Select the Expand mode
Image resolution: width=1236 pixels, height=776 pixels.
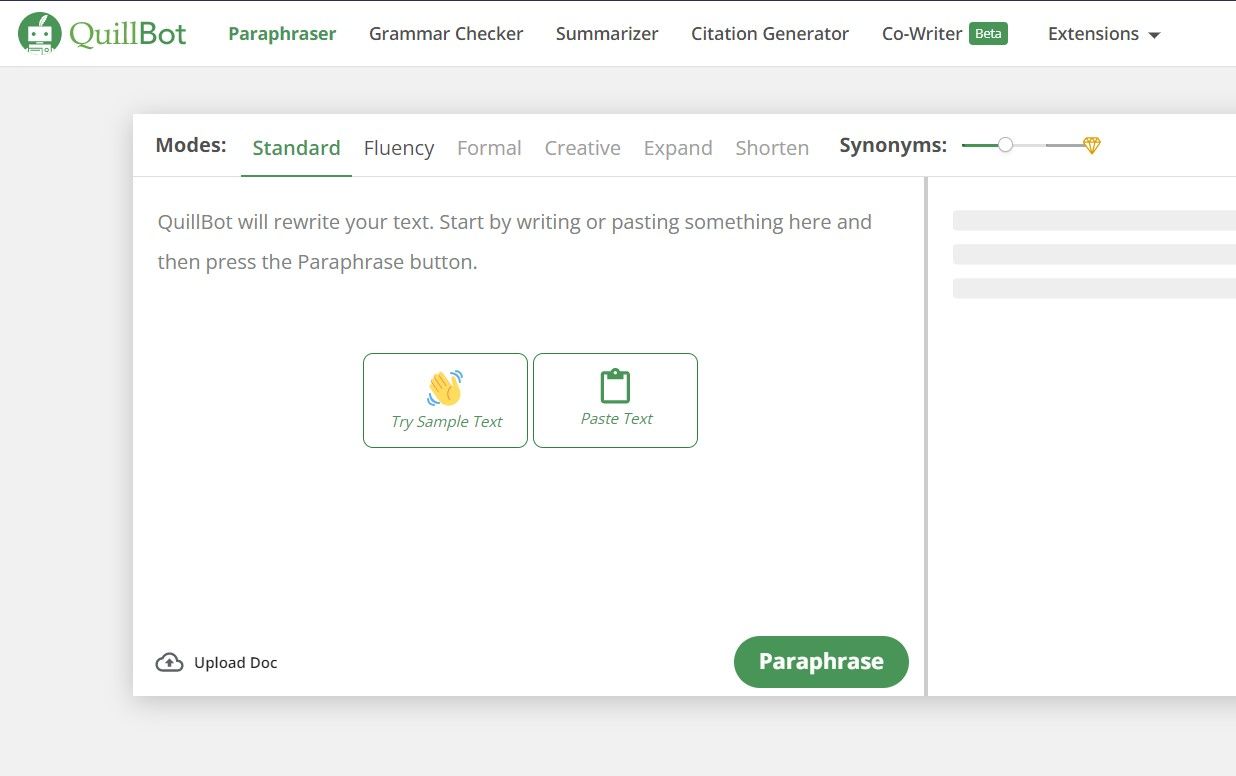tap(678, 148)
